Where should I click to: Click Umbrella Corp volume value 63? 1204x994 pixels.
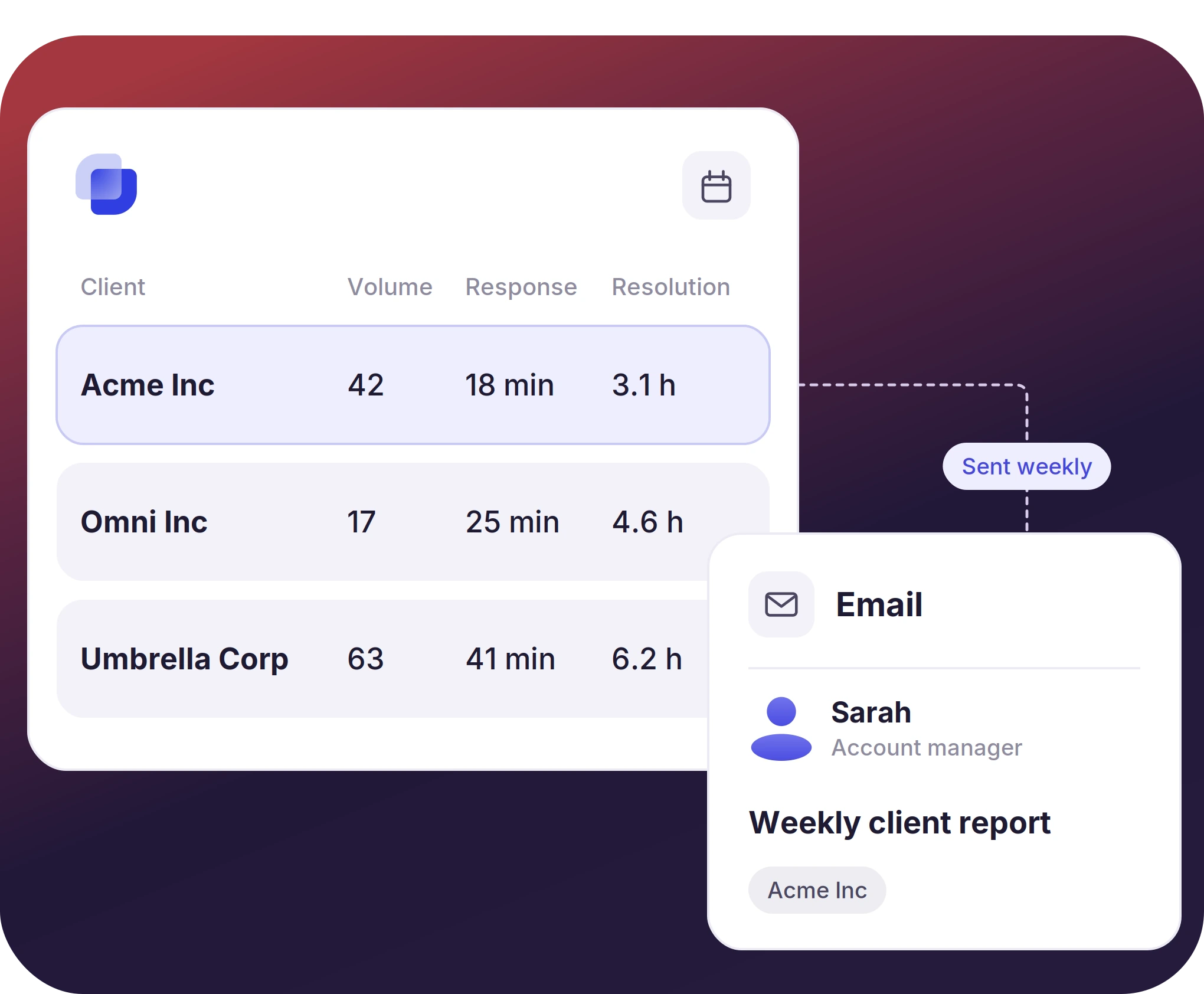pos(365,659)
